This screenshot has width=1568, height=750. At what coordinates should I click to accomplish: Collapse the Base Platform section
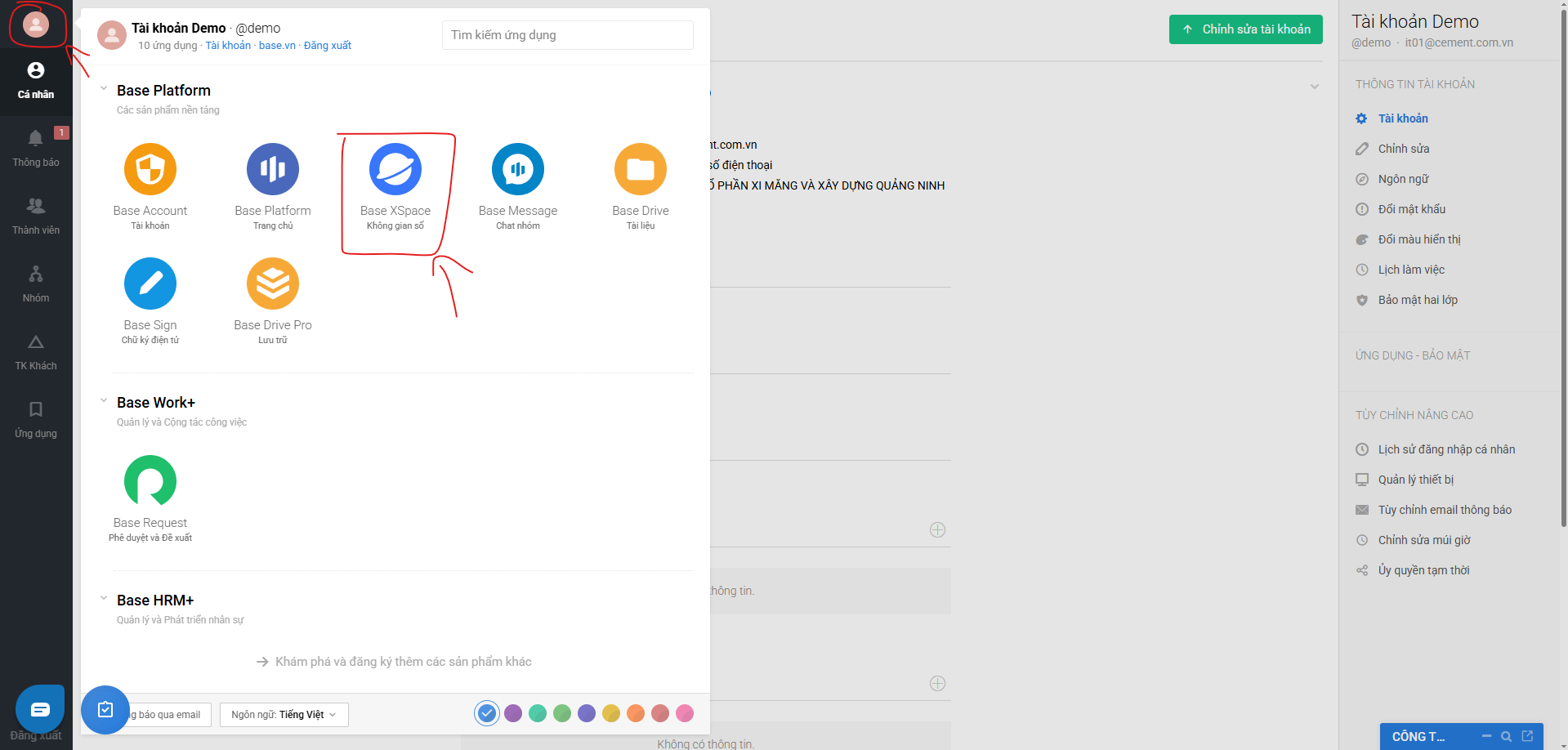click(x=104, y=88)
